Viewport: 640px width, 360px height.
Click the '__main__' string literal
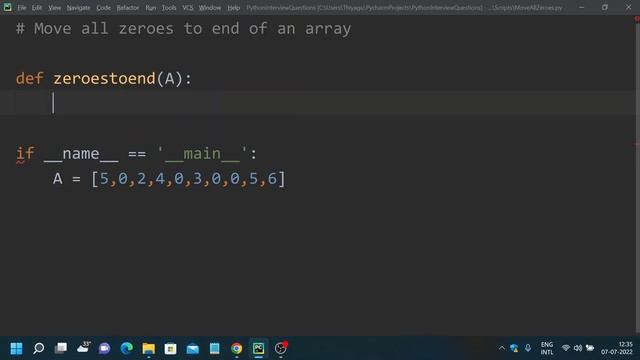(202, 154)
